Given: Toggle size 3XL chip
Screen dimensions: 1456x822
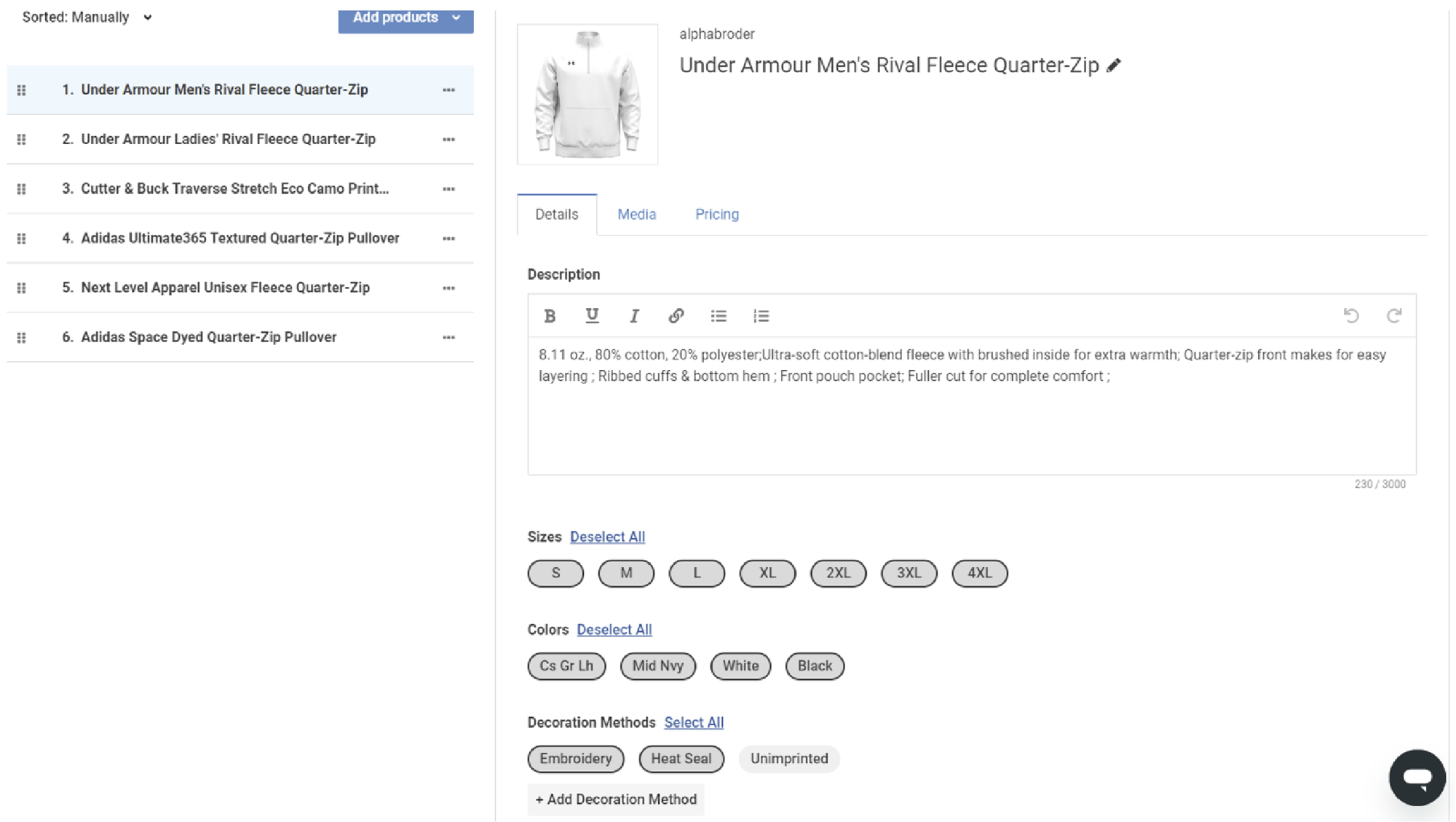Looking at the screenshot, I should tap(909, 573).
